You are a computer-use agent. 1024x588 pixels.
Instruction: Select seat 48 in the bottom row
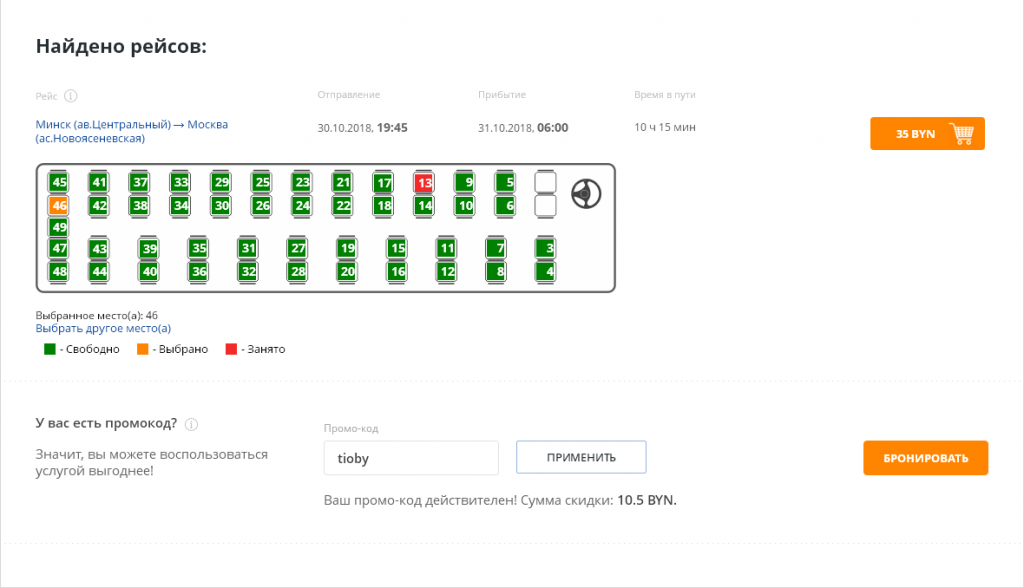[x=59, y=271]
